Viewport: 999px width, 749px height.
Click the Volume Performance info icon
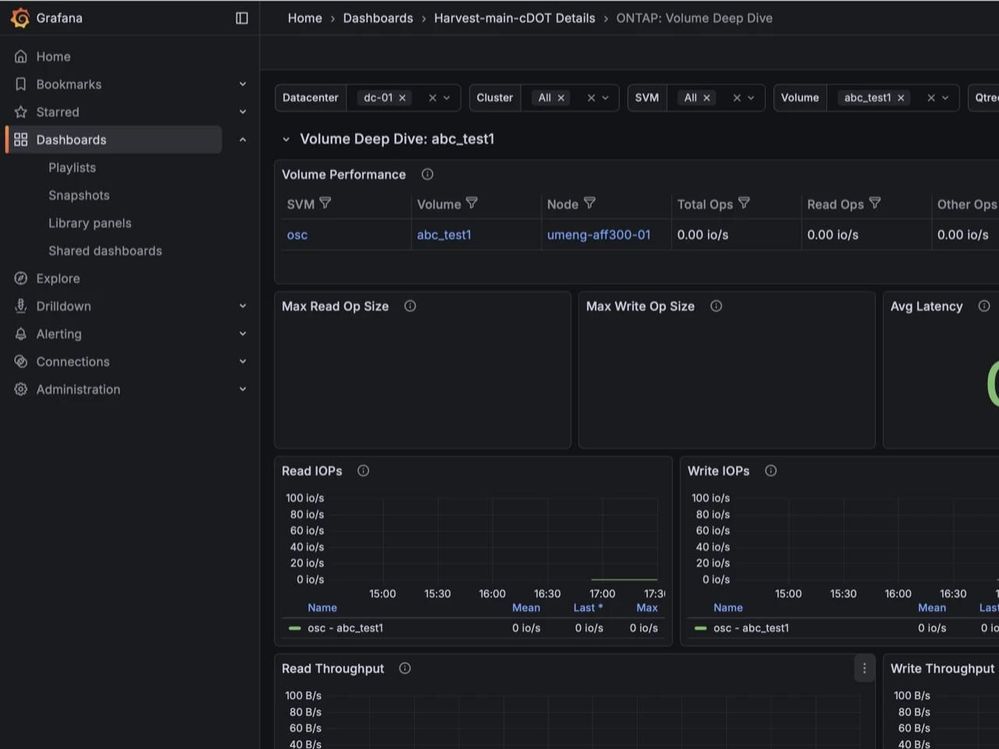[428, 174]
